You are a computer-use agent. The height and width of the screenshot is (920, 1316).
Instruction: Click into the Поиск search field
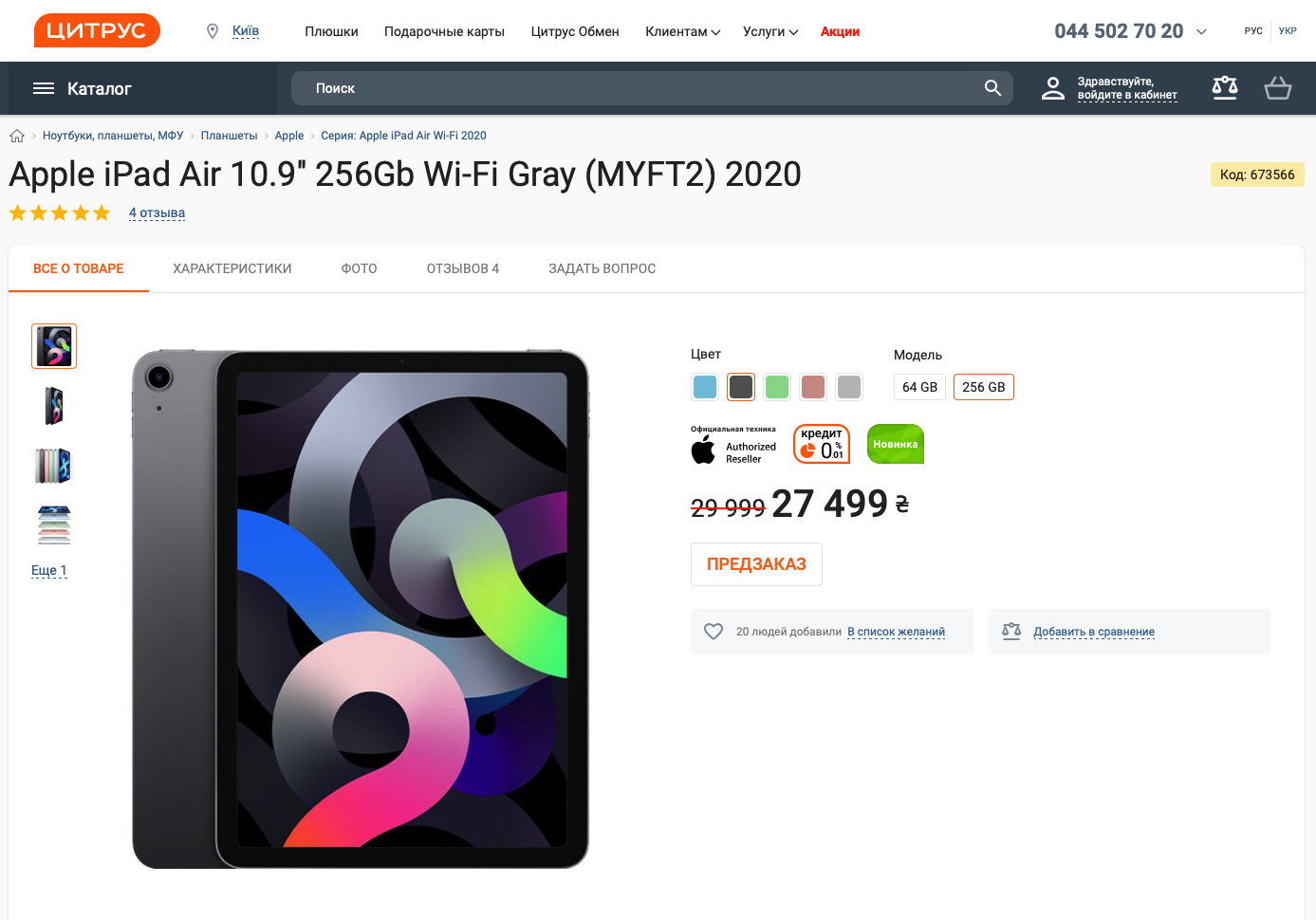[x=636, y=88]
